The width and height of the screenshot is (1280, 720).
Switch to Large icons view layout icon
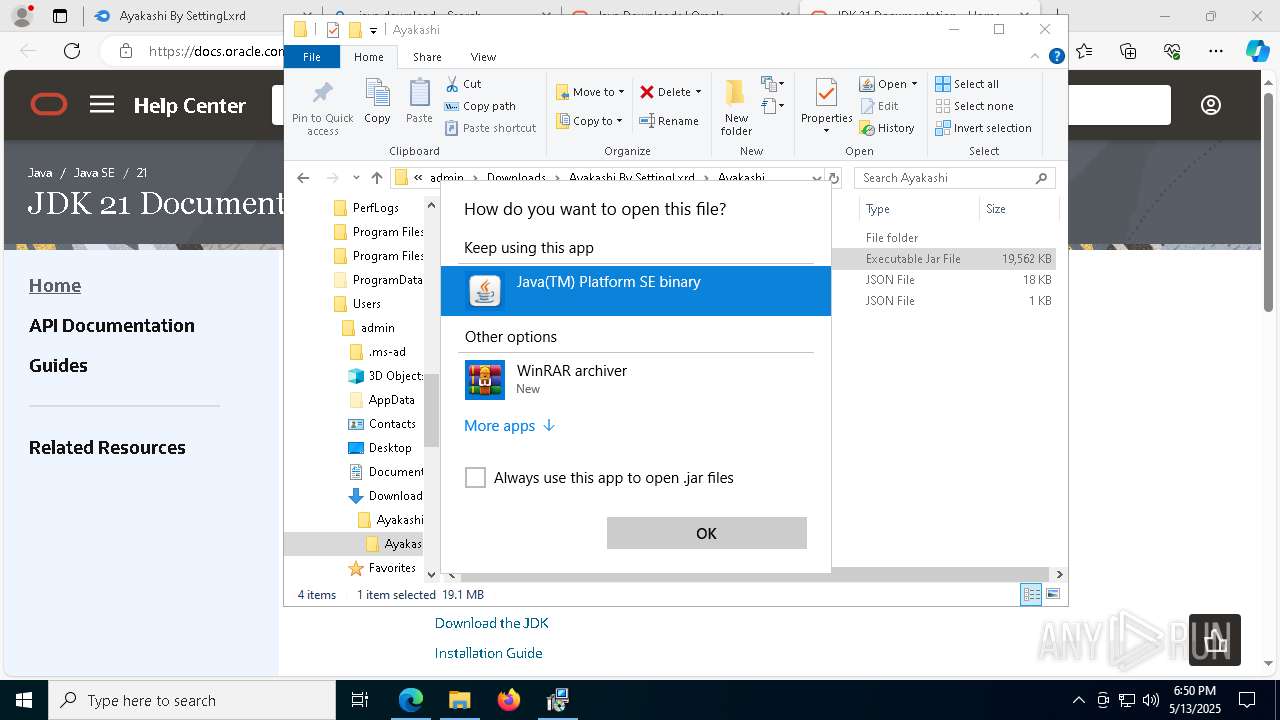pyautogui.click(x=1052, y=595)
